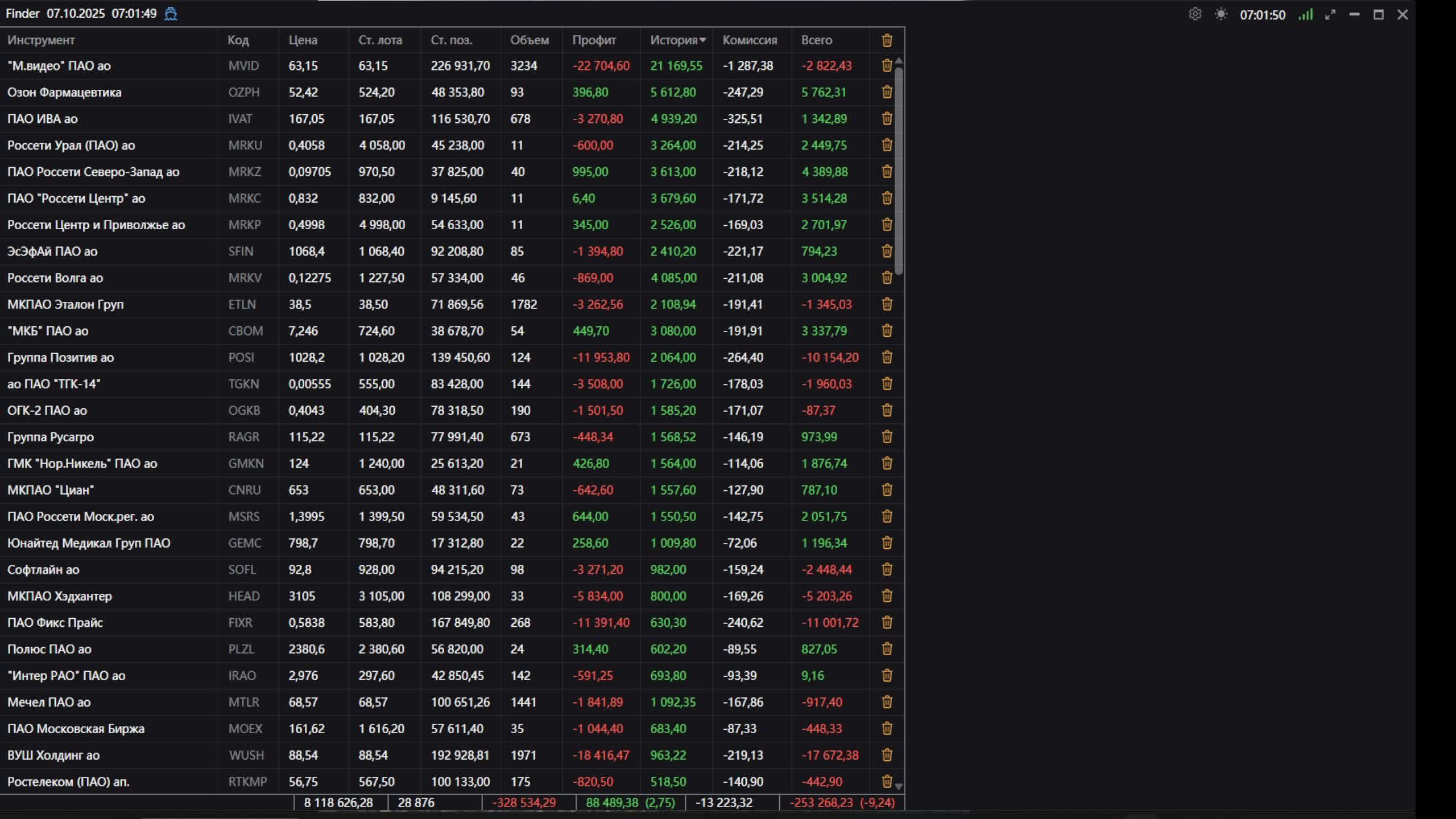Remove the ВУШ Холдинг row via its trash icon

887,755
